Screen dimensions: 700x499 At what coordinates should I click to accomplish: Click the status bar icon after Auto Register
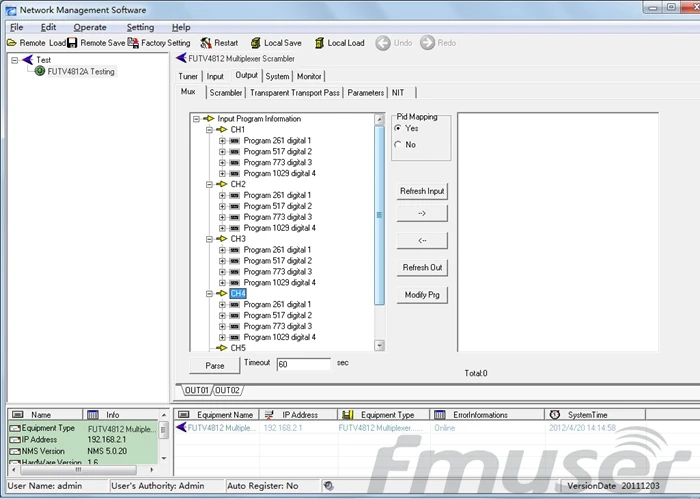328,486
